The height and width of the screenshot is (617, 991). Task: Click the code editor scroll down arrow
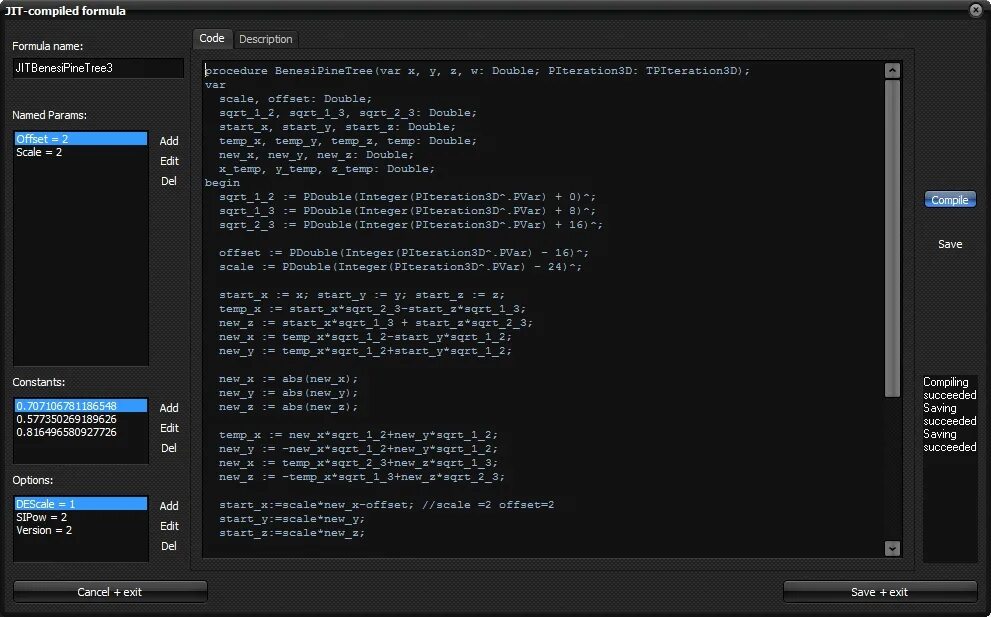tap(892, 548)
